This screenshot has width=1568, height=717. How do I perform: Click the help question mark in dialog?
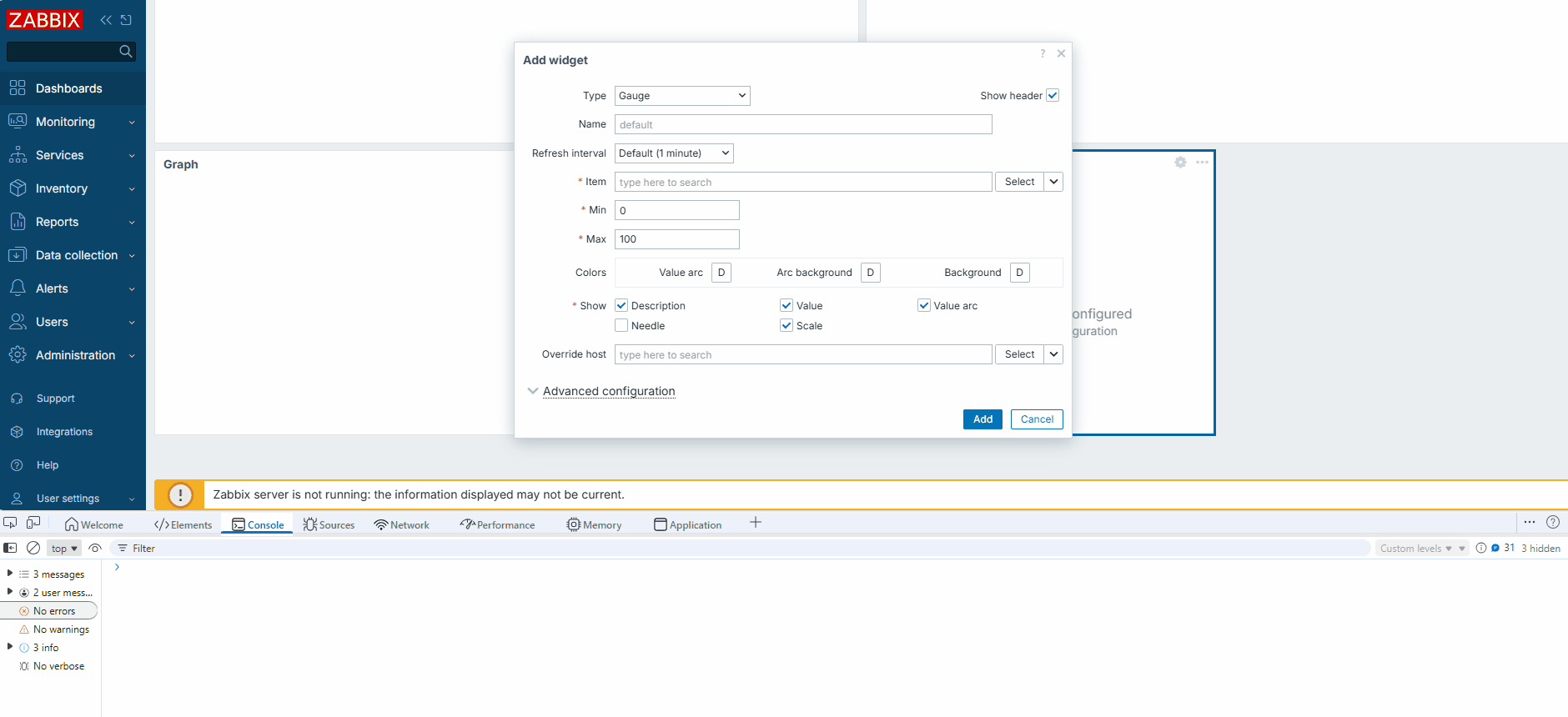point(1043,53)
